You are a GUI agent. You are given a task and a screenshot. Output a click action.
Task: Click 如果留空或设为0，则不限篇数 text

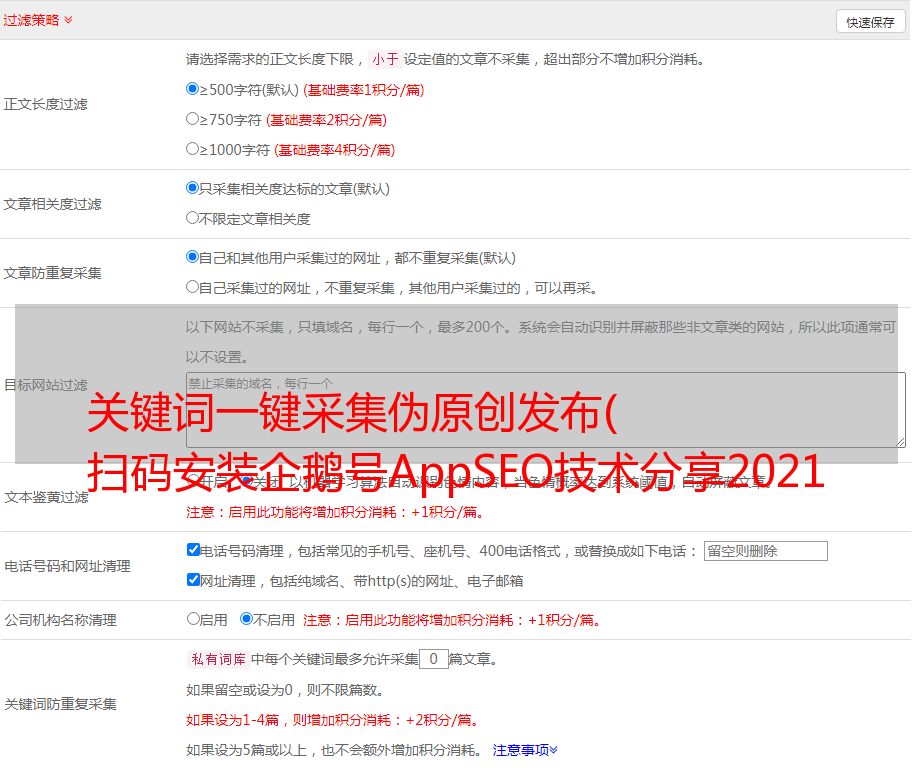(285, 690)
